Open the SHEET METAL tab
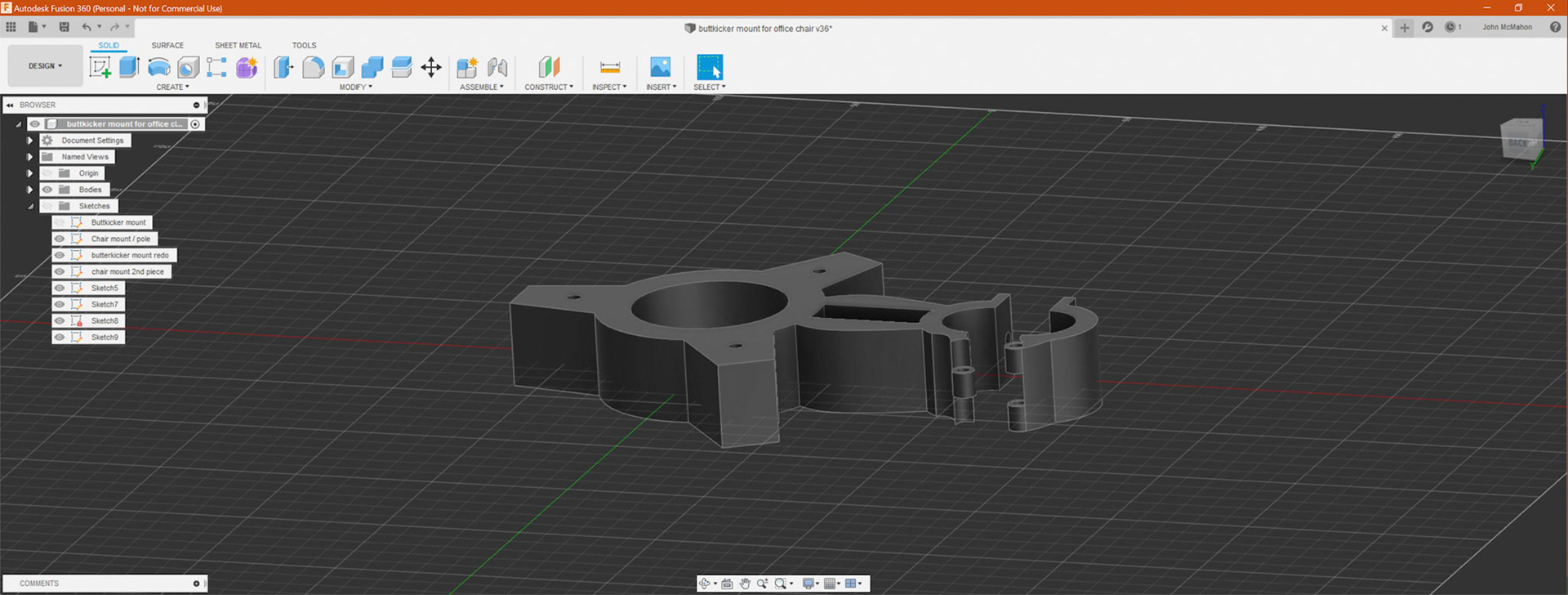1568x595 pixels. [x=238, y=46]
